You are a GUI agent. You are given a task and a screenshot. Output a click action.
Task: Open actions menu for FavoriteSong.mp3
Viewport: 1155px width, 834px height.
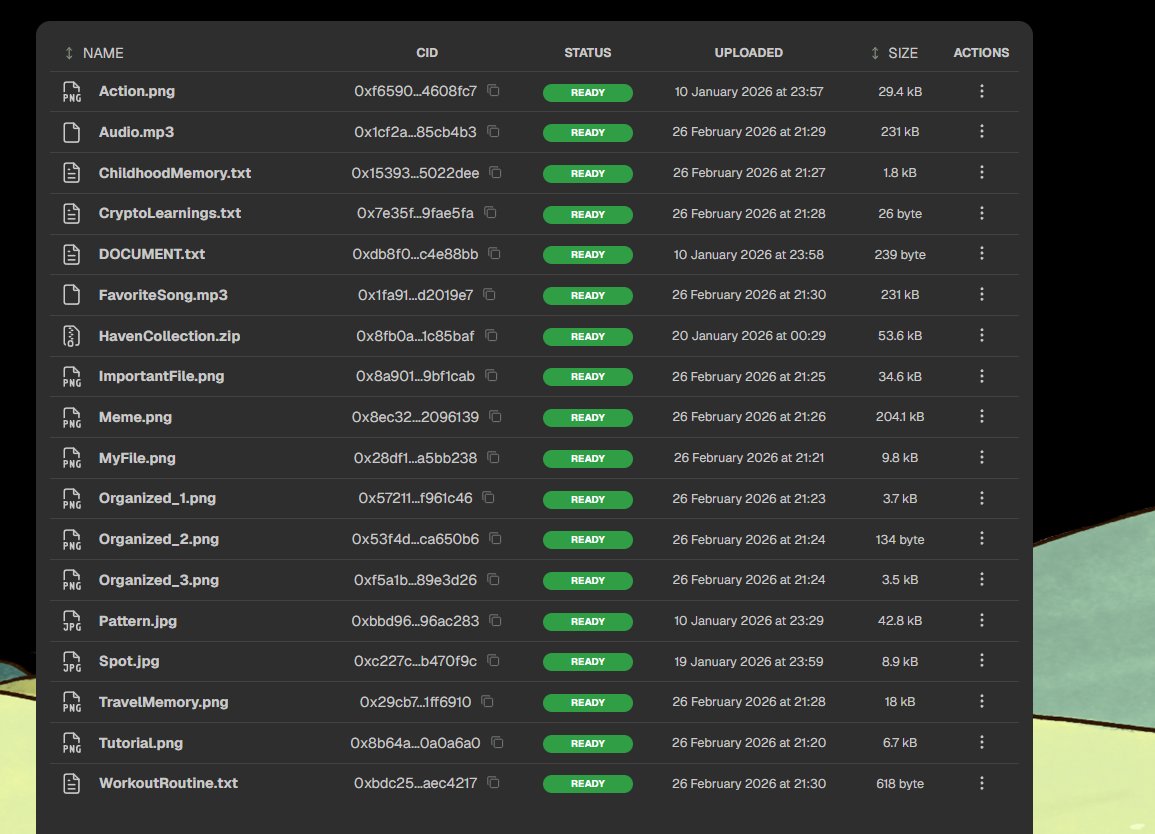tap(981, 295)
